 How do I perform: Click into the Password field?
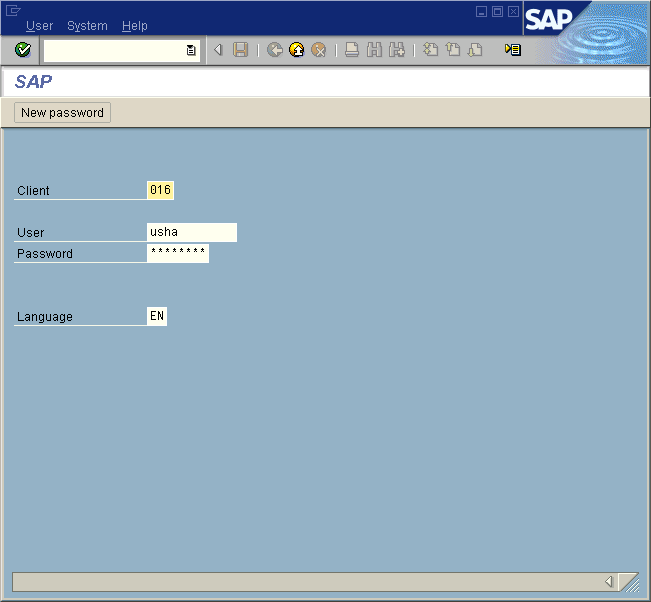[178, 254]
